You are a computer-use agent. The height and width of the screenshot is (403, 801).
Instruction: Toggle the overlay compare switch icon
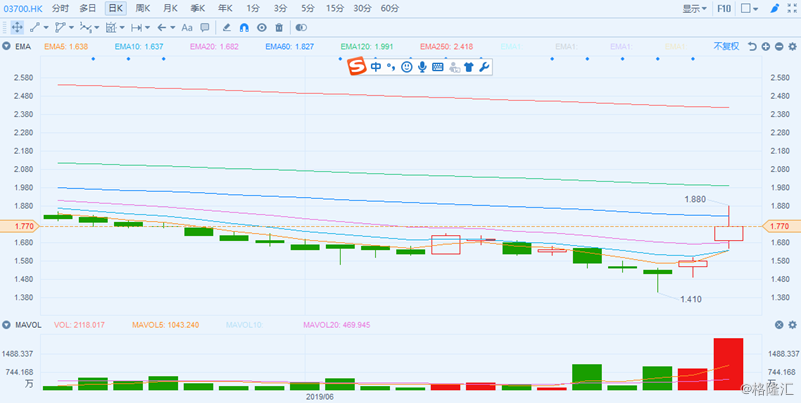[301, 27]
